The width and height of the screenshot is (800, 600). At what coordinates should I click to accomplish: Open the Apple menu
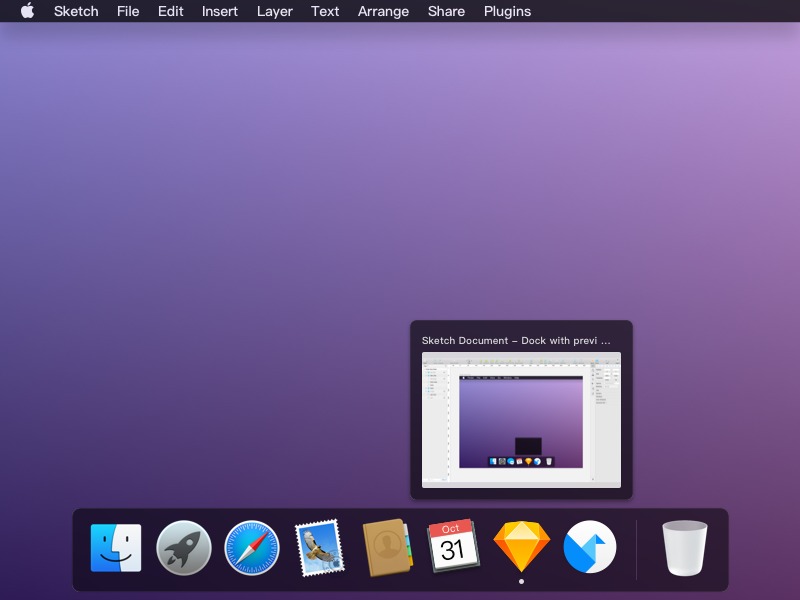27,11
